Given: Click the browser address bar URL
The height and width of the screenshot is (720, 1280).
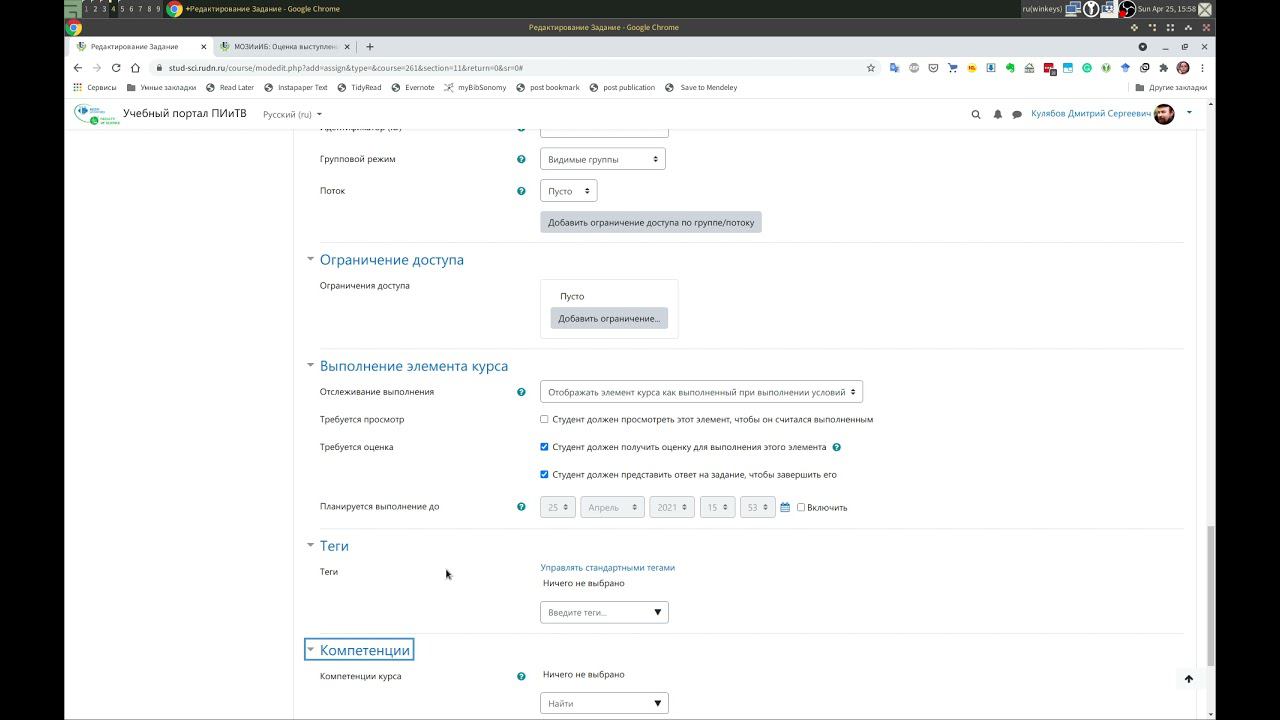Looking at the screenshot, I should click(x=346, y=68).
